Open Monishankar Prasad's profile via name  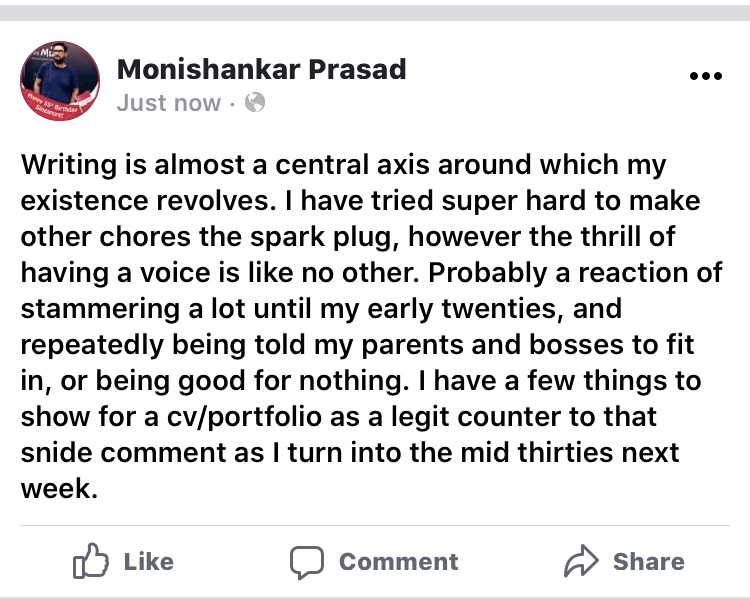[262, 69]
